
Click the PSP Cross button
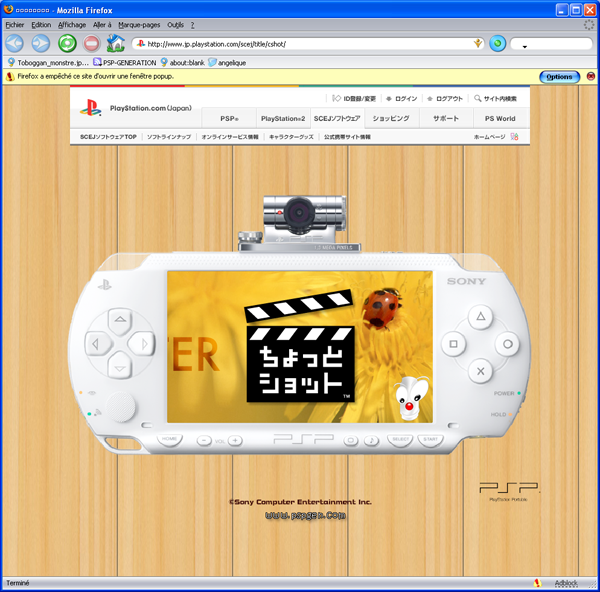[481, 371]
